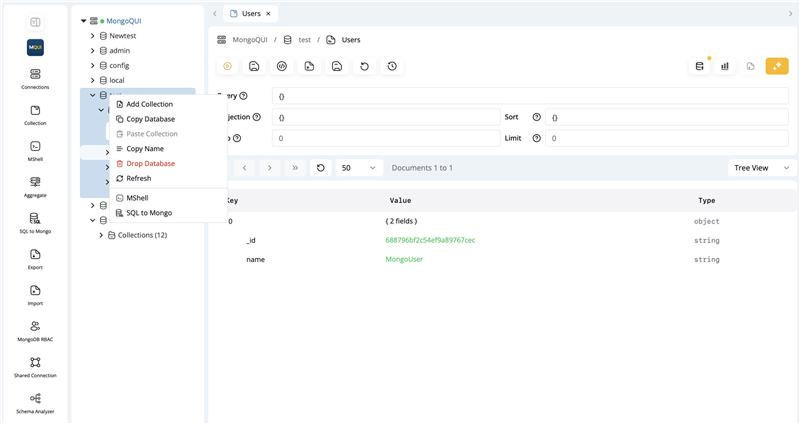Open the Tree View dropdown
This screenshot has width=800, height=424.
[x=761, y=168]
